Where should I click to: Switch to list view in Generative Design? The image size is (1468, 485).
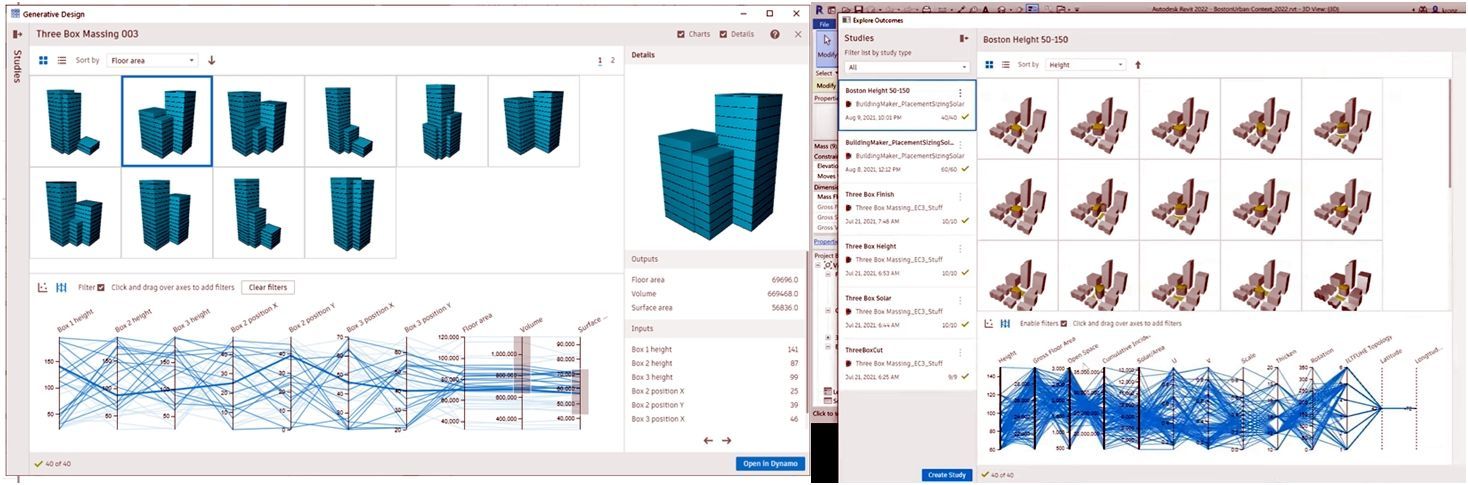tap(62, 60)
